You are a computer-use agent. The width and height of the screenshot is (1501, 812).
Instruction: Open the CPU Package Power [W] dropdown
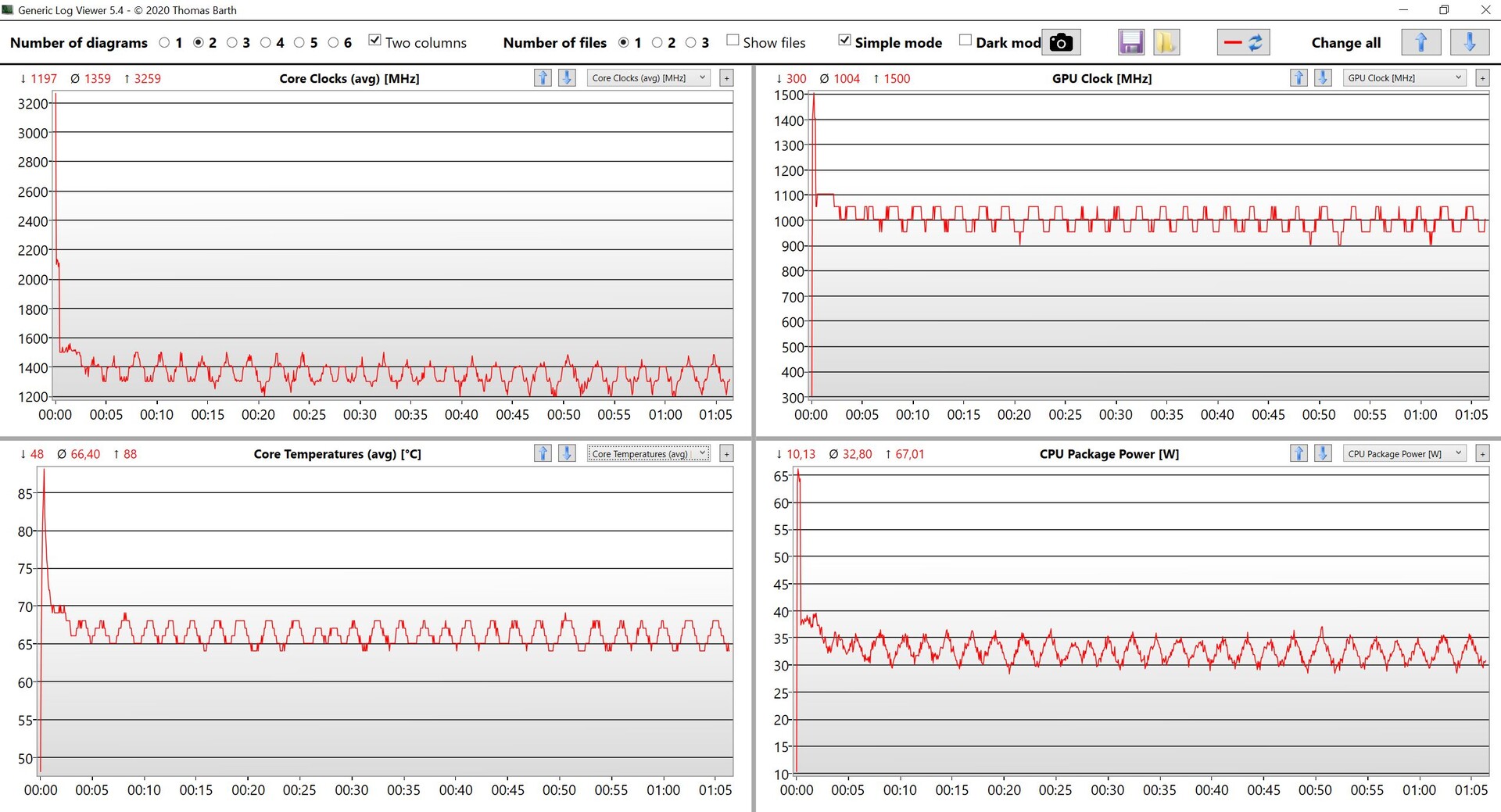coord(1404,453)
